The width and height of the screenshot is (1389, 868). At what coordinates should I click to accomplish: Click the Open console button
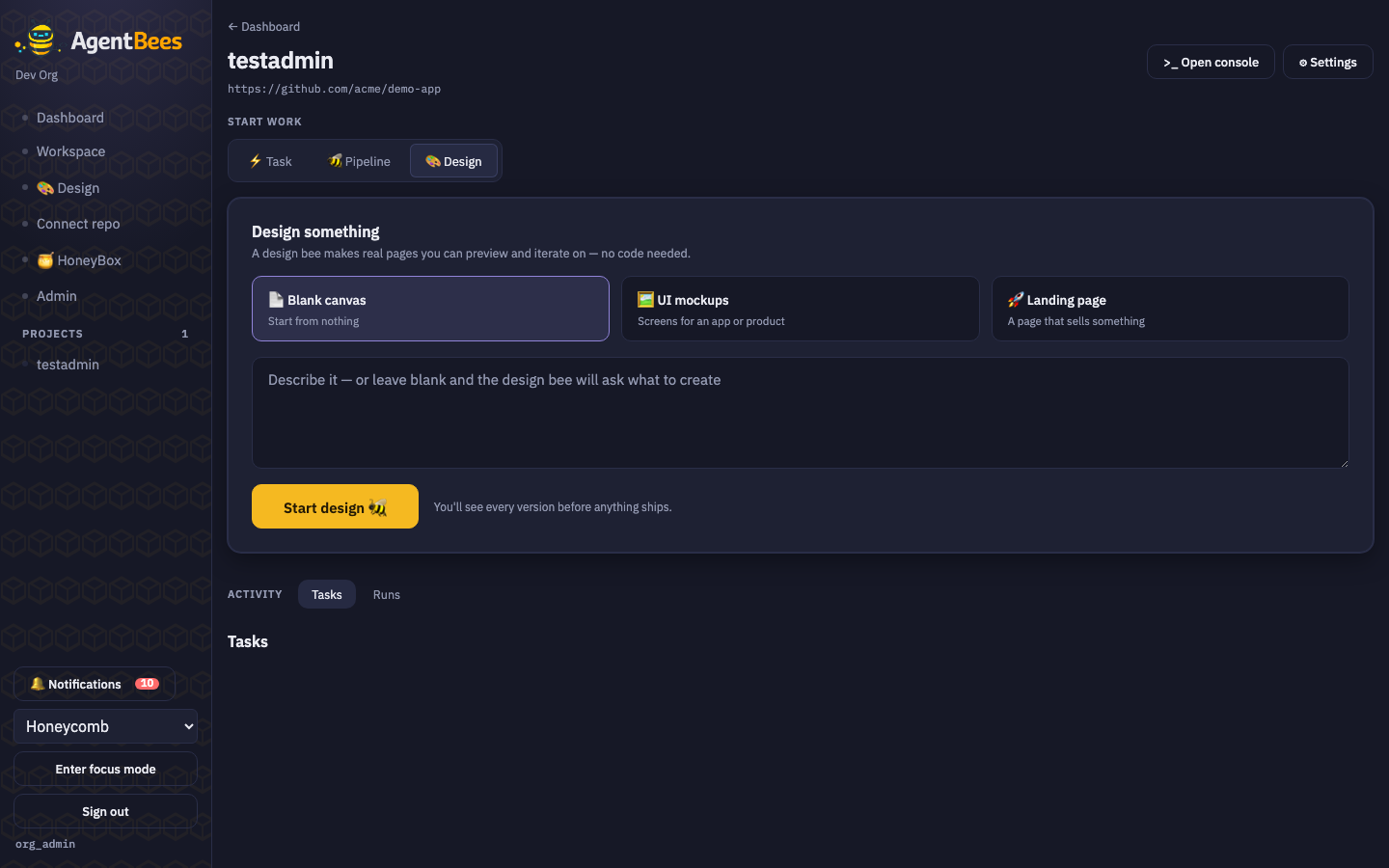click(x=1211, y=62)
